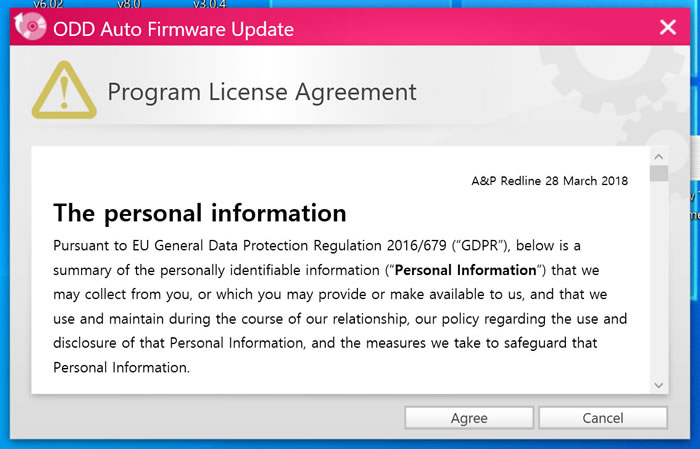Click the license scrollbar thumb

[658, 174]
